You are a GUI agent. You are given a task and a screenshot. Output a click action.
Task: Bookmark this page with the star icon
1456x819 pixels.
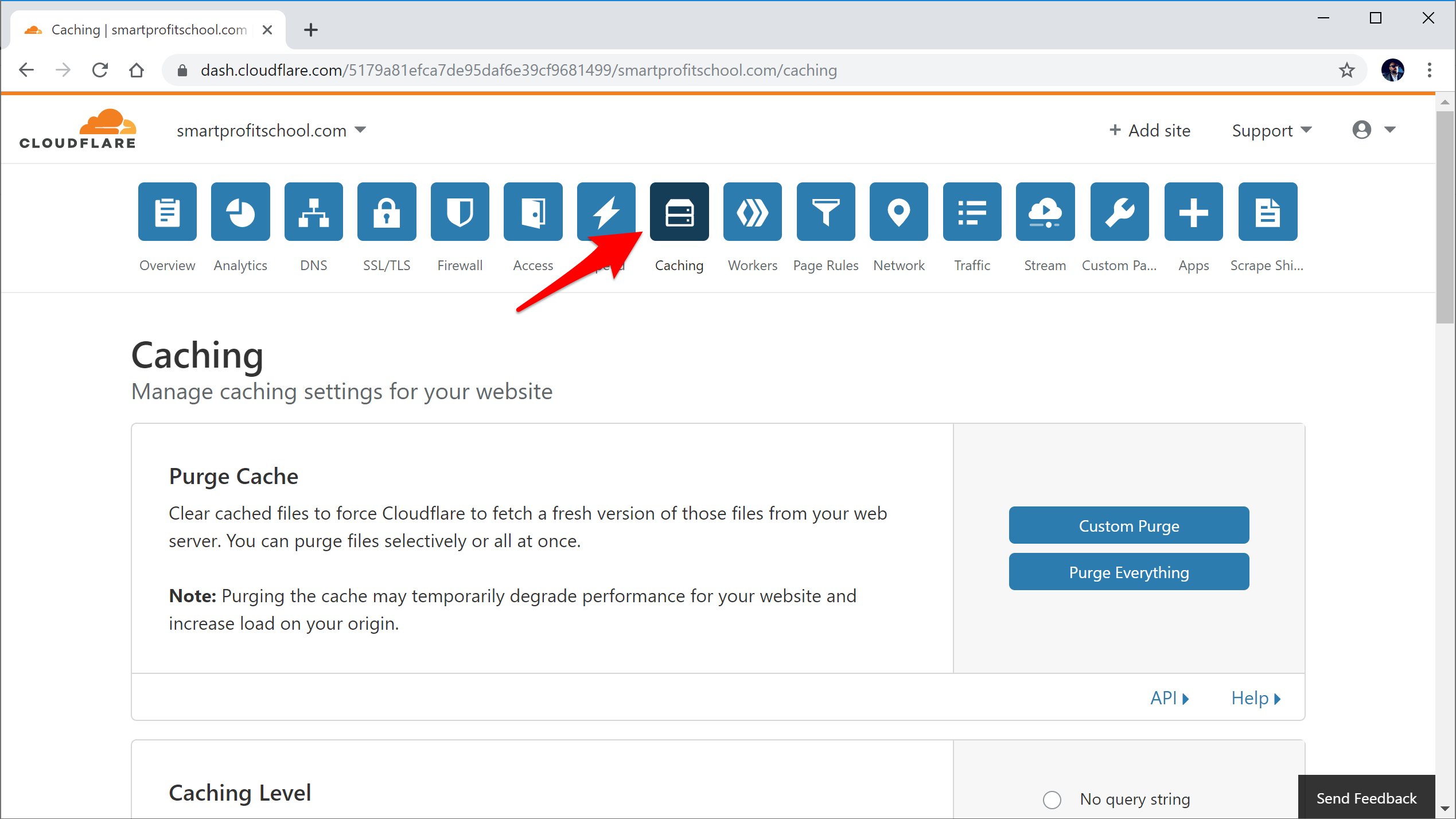(1346, 71)
